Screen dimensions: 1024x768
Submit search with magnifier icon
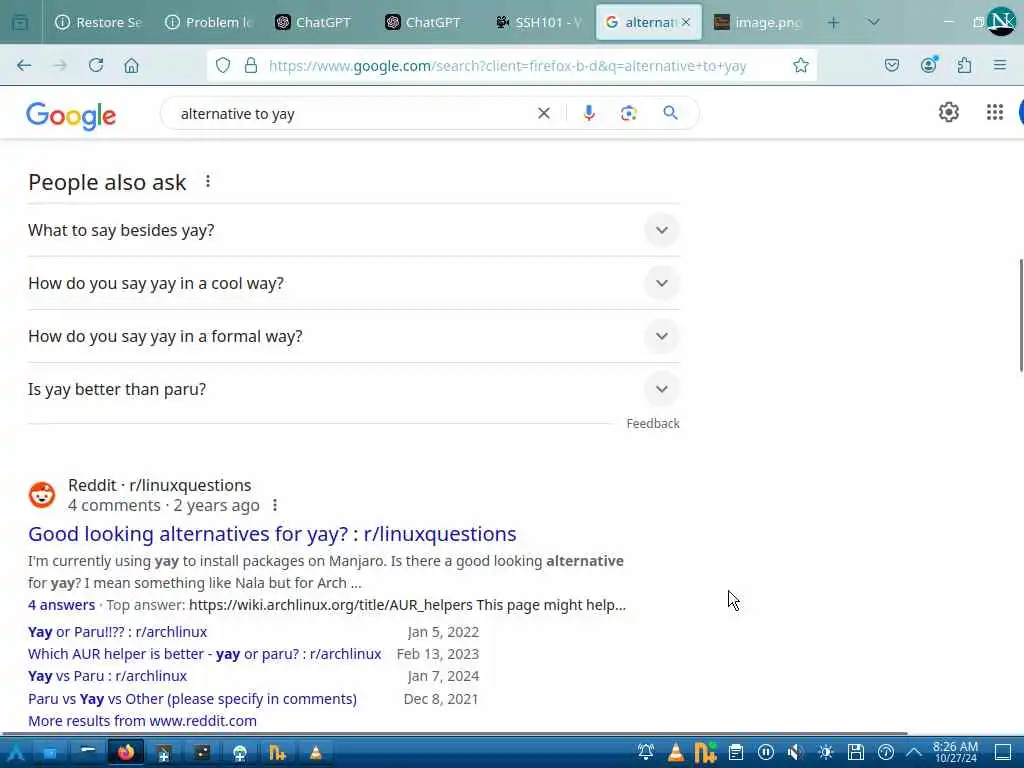click(x=671, y=113)
